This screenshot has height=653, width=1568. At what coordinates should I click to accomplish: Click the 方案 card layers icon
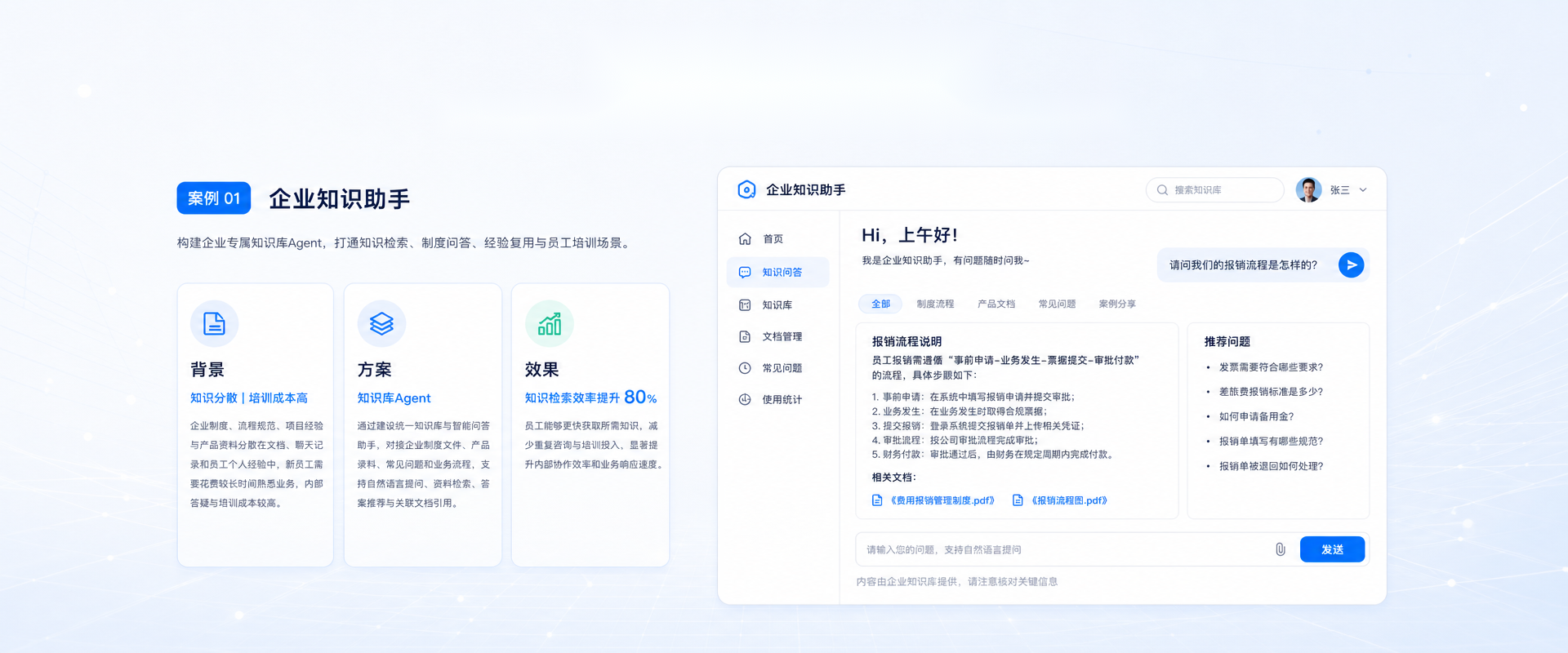click(381, 324)
